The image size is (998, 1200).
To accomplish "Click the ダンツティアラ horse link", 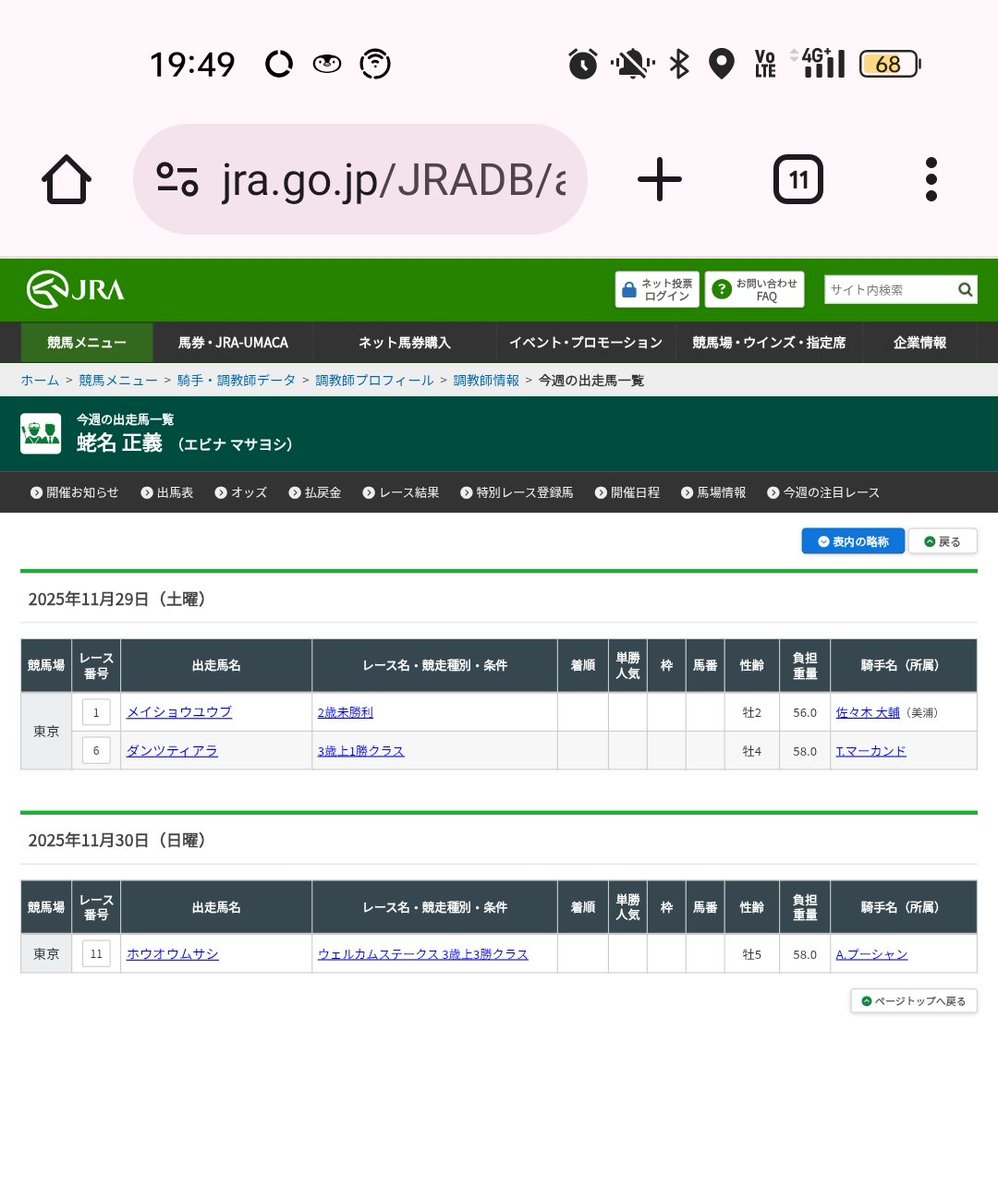I will (x=174, y=750).
